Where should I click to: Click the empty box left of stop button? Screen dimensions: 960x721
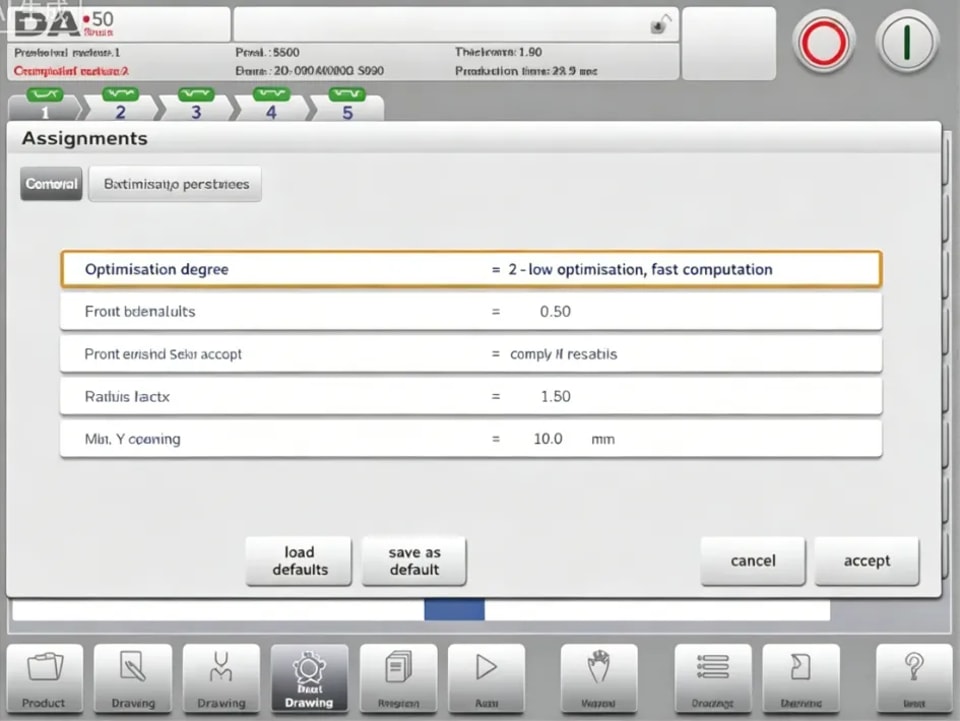pos(729,43)
